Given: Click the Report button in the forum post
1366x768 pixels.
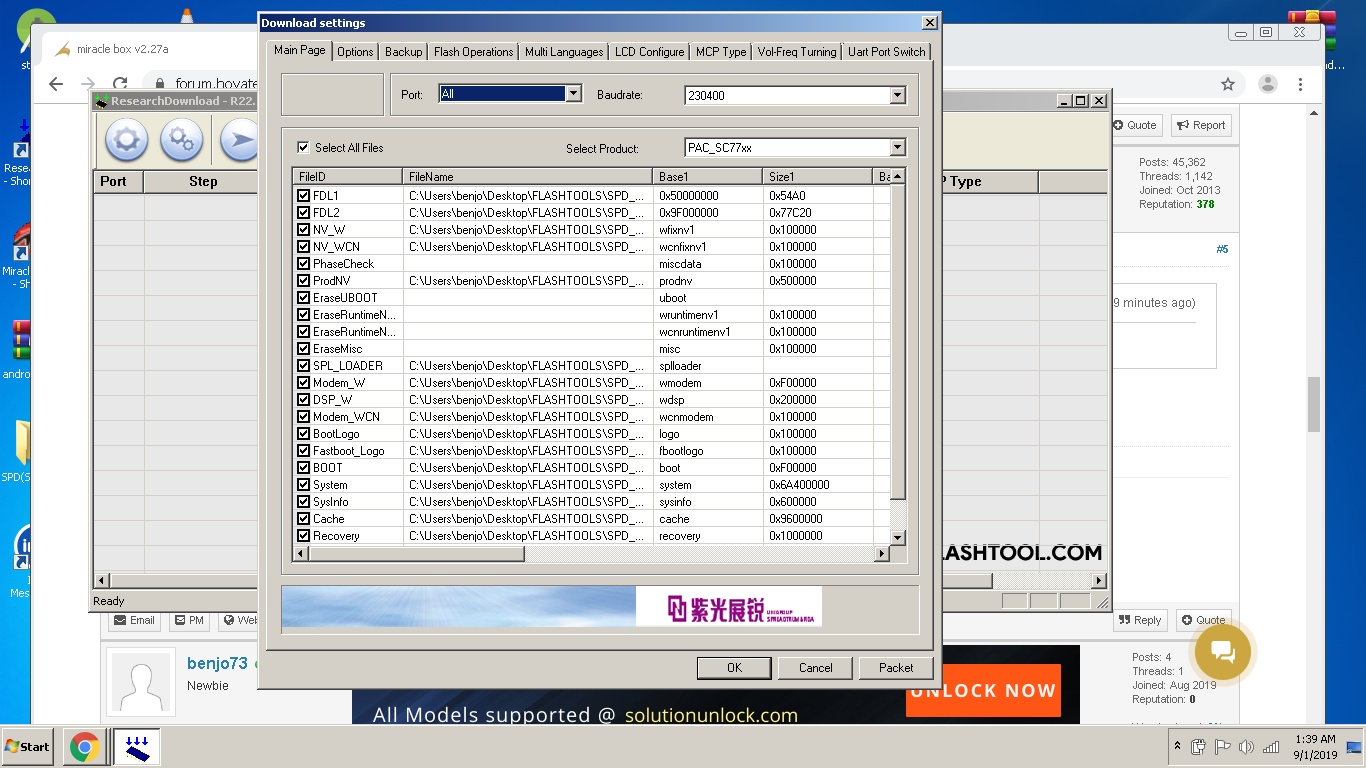Looking at the screenshot, I should coord(1201,125).
